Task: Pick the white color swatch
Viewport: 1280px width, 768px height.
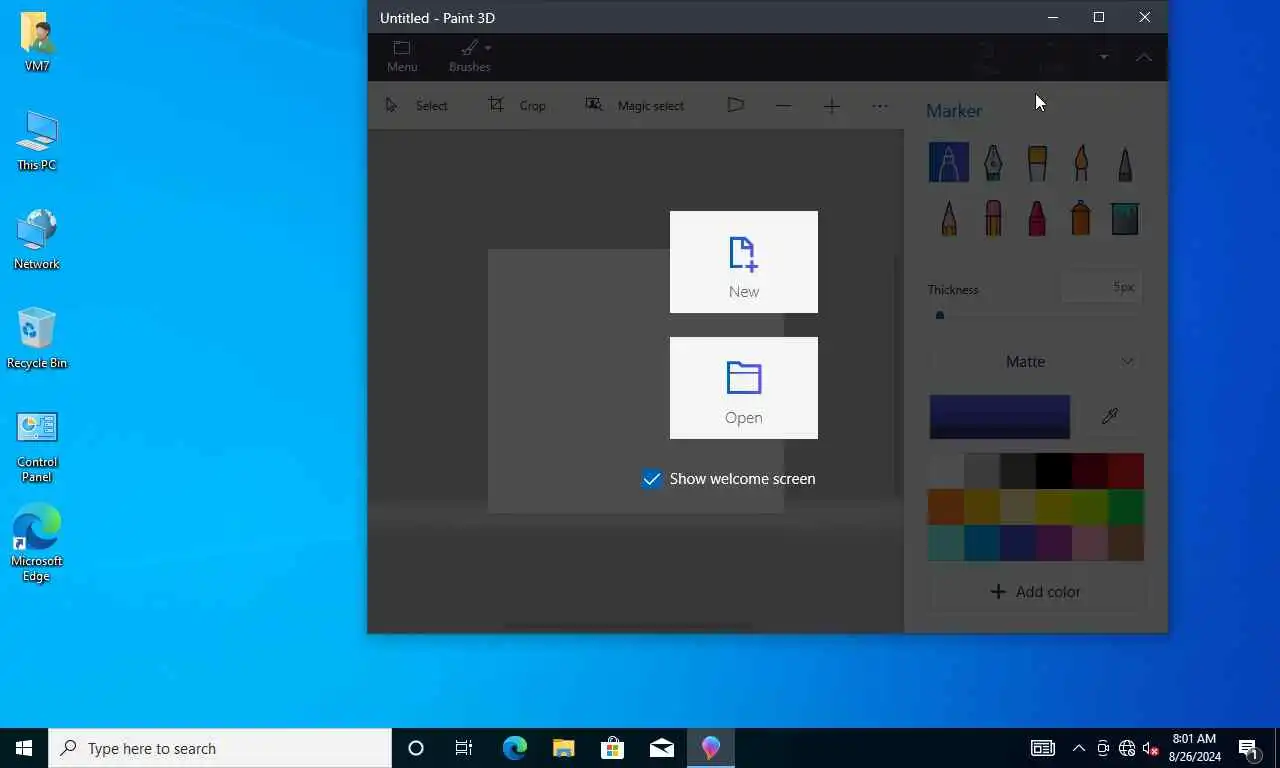Action: 946,471
